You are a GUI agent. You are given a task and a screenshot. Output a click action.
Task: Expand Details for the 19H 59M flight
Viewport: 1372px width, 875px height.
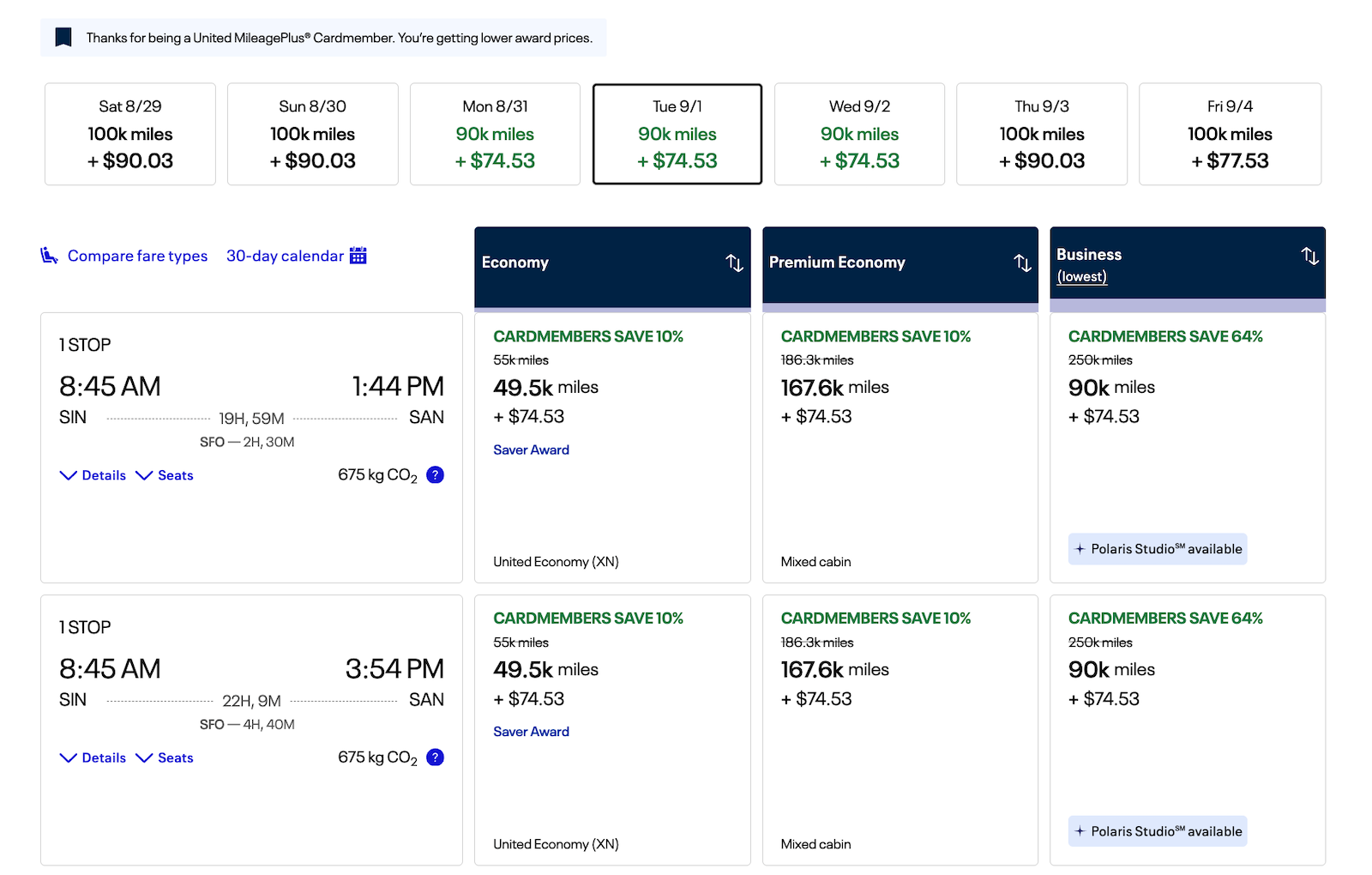pos(93,475)
